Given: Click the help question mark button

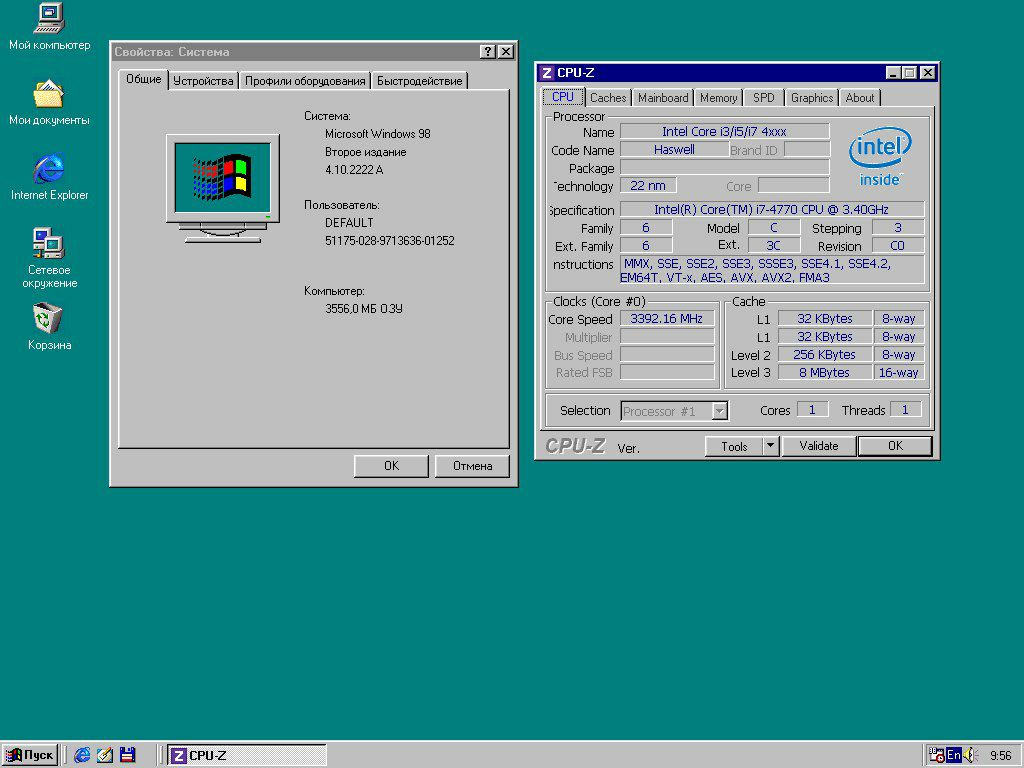Looking at the screenshot, I should click(487, 52).
